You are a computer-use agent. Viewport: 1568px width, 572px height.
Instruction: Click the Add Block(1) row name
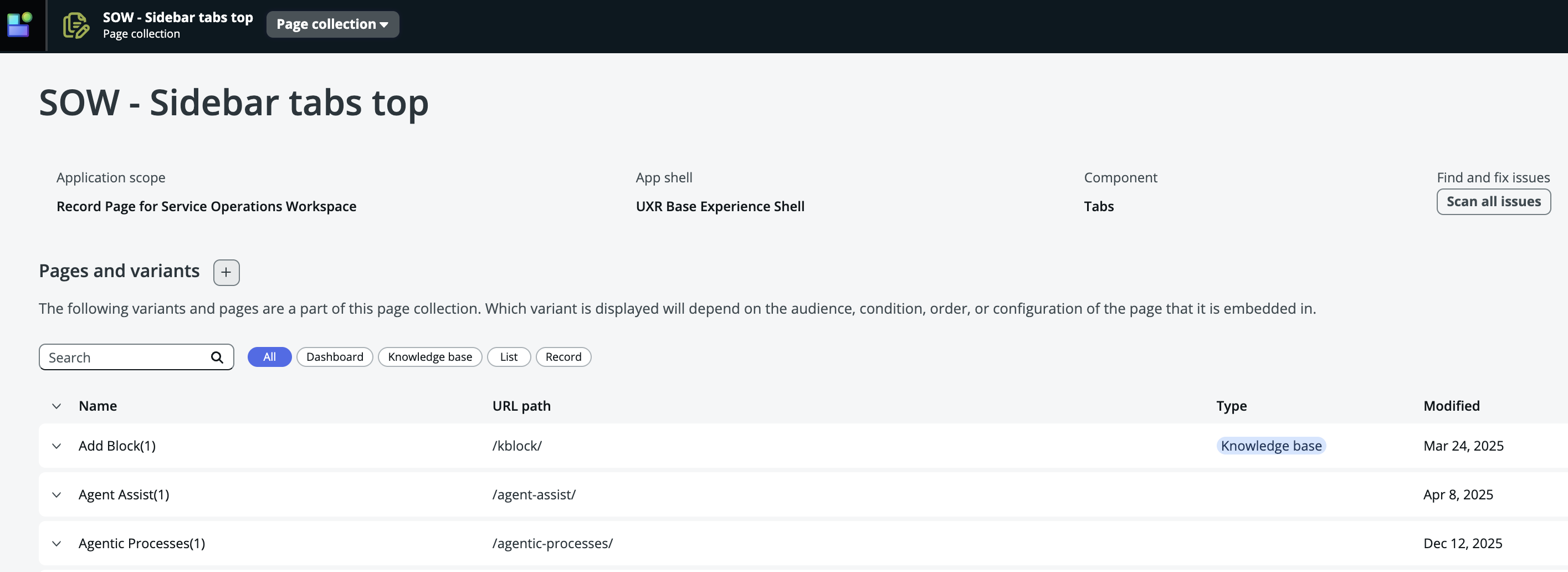[x=117, y=446]
